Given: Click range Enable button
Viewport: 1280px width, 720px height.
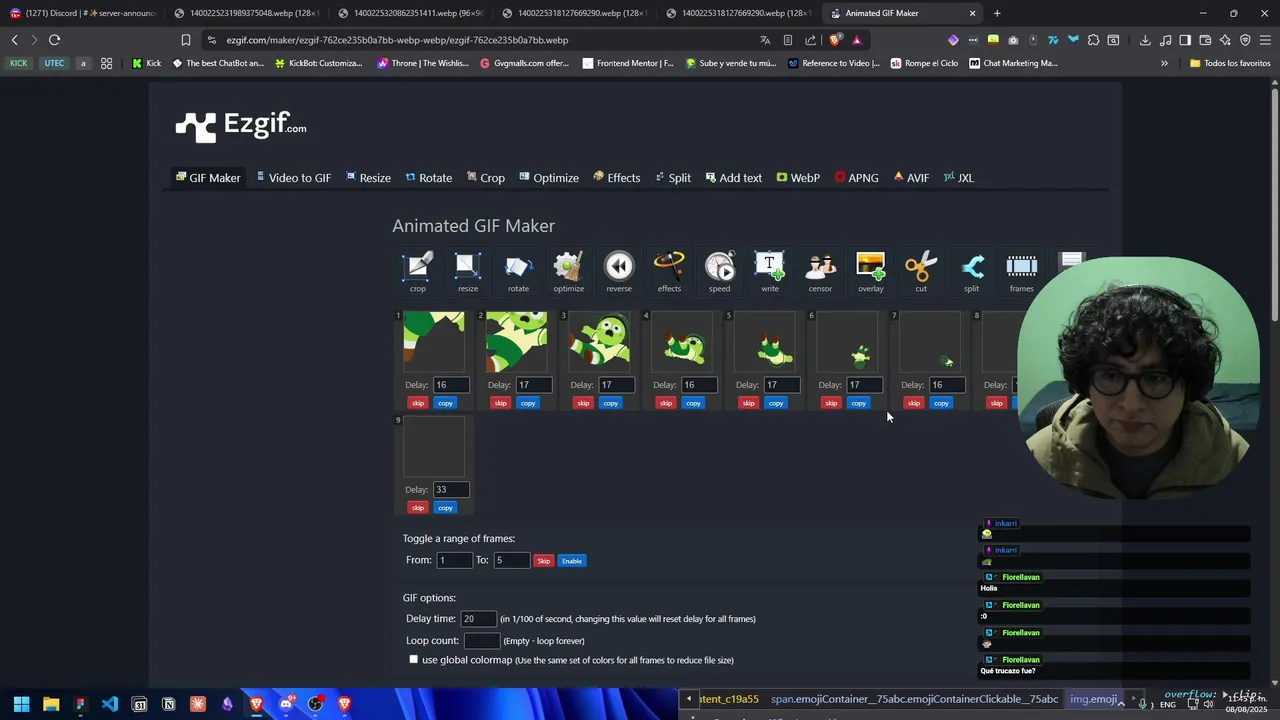Looking at the screenshot, I should [x=572, y=561].
